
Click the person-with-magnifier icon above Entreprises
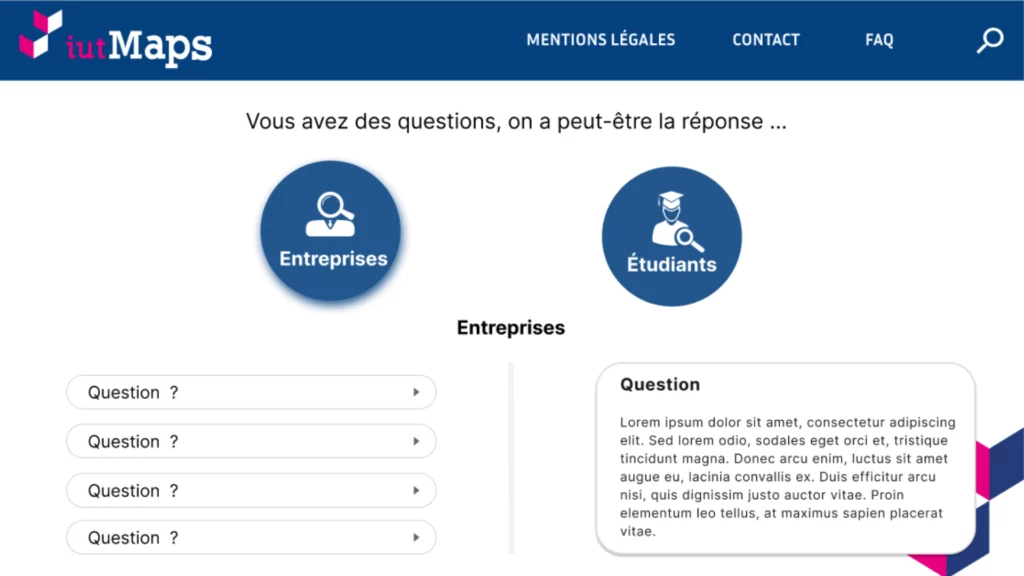[x=330, y=214]
